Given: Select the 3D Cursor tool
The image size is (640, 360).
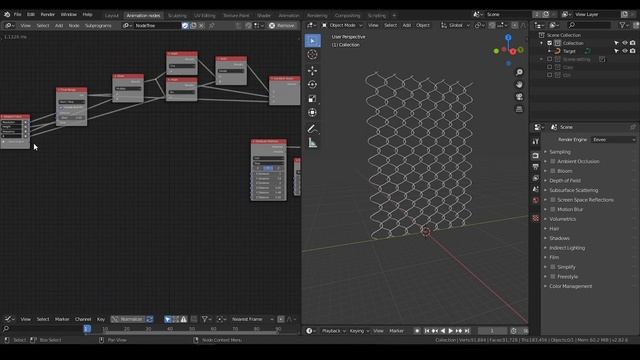Looking at the screenshot, I should tap(312, 55).
